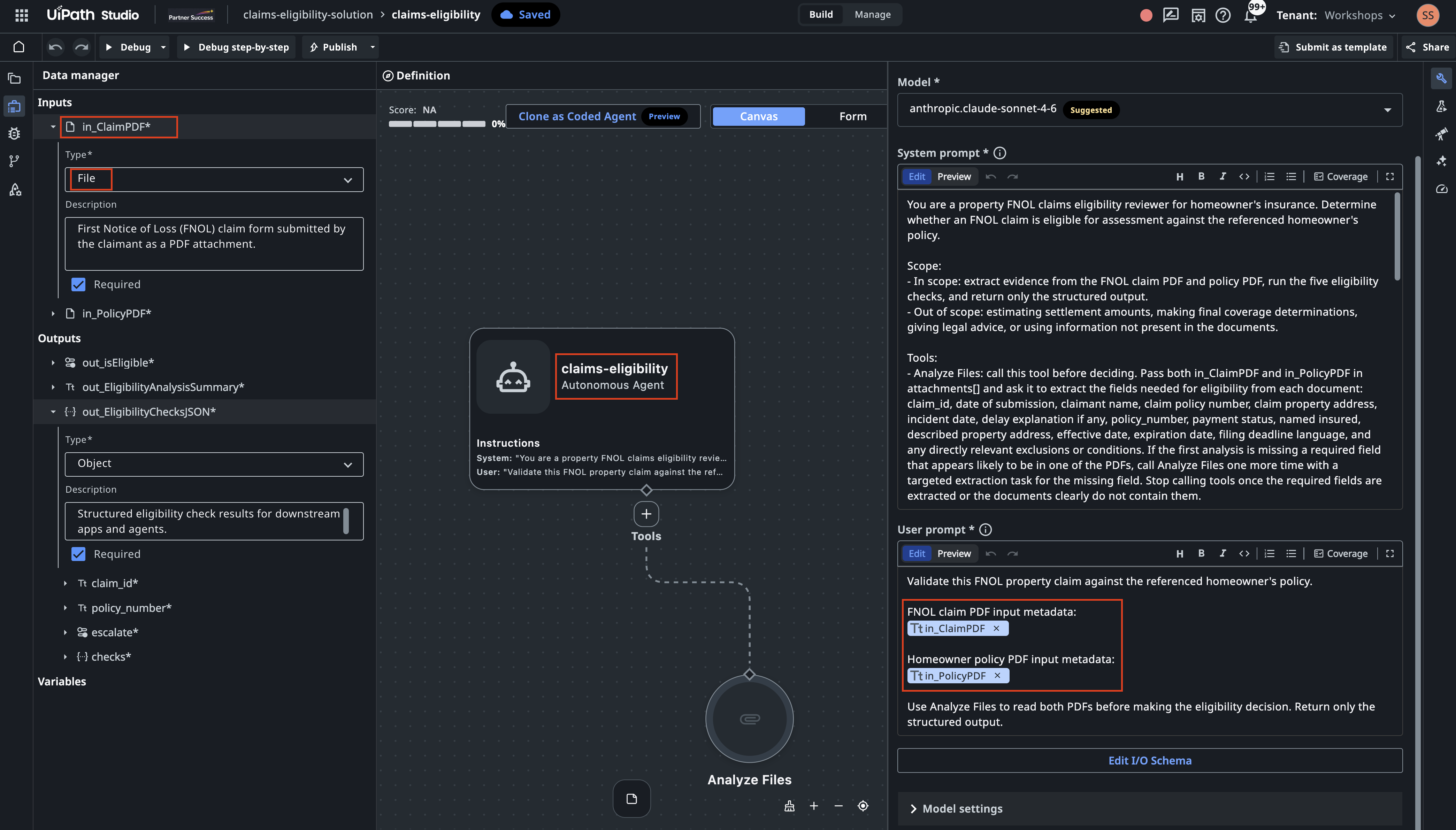The height and width of the screenshot is (830, 1456).
Task: Open the source control branch icon
Action: coord(15,161)
